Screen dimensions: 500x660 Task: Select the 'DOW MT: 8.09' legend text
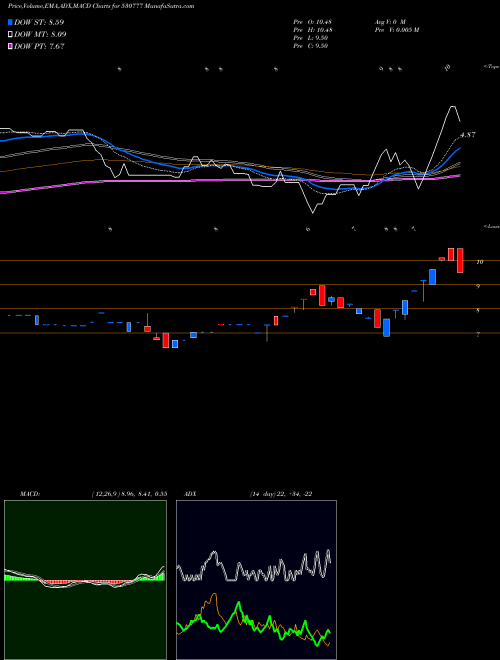40,35
